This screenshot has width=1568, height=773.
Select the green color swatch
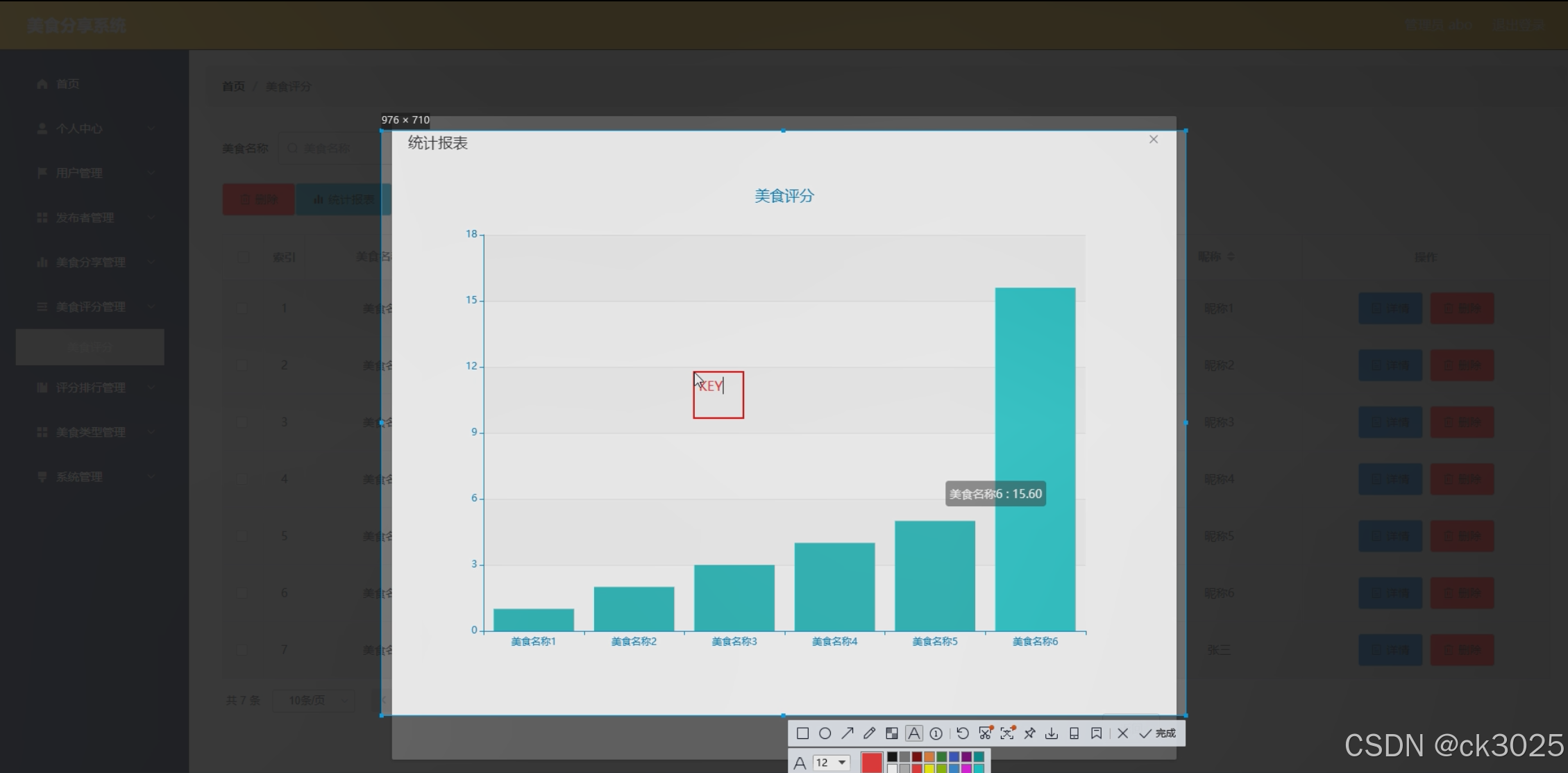(x=942, y=757)
